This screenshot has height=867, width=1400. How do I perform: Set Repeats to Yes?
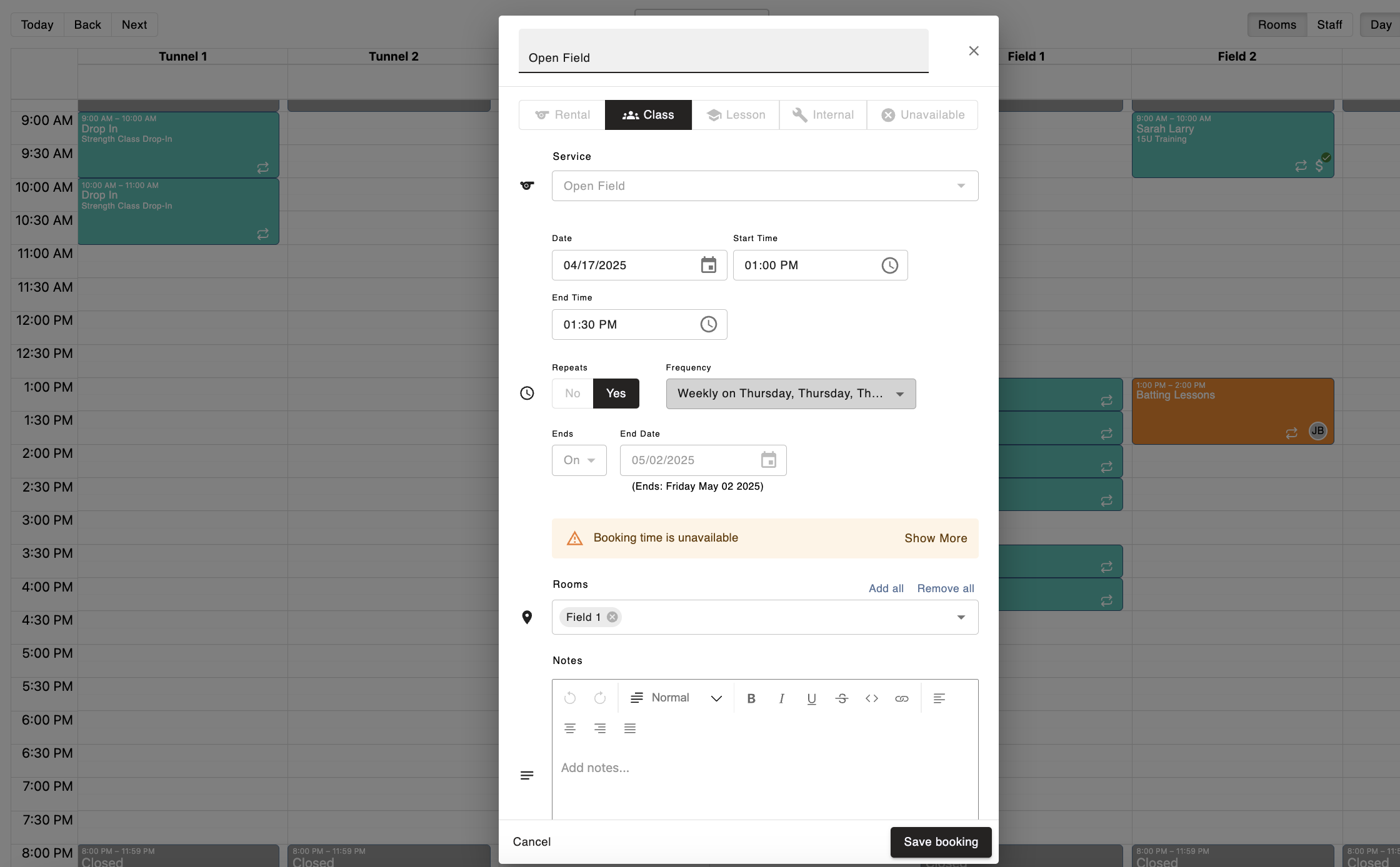pyautogui.click(x=616, y=394)
